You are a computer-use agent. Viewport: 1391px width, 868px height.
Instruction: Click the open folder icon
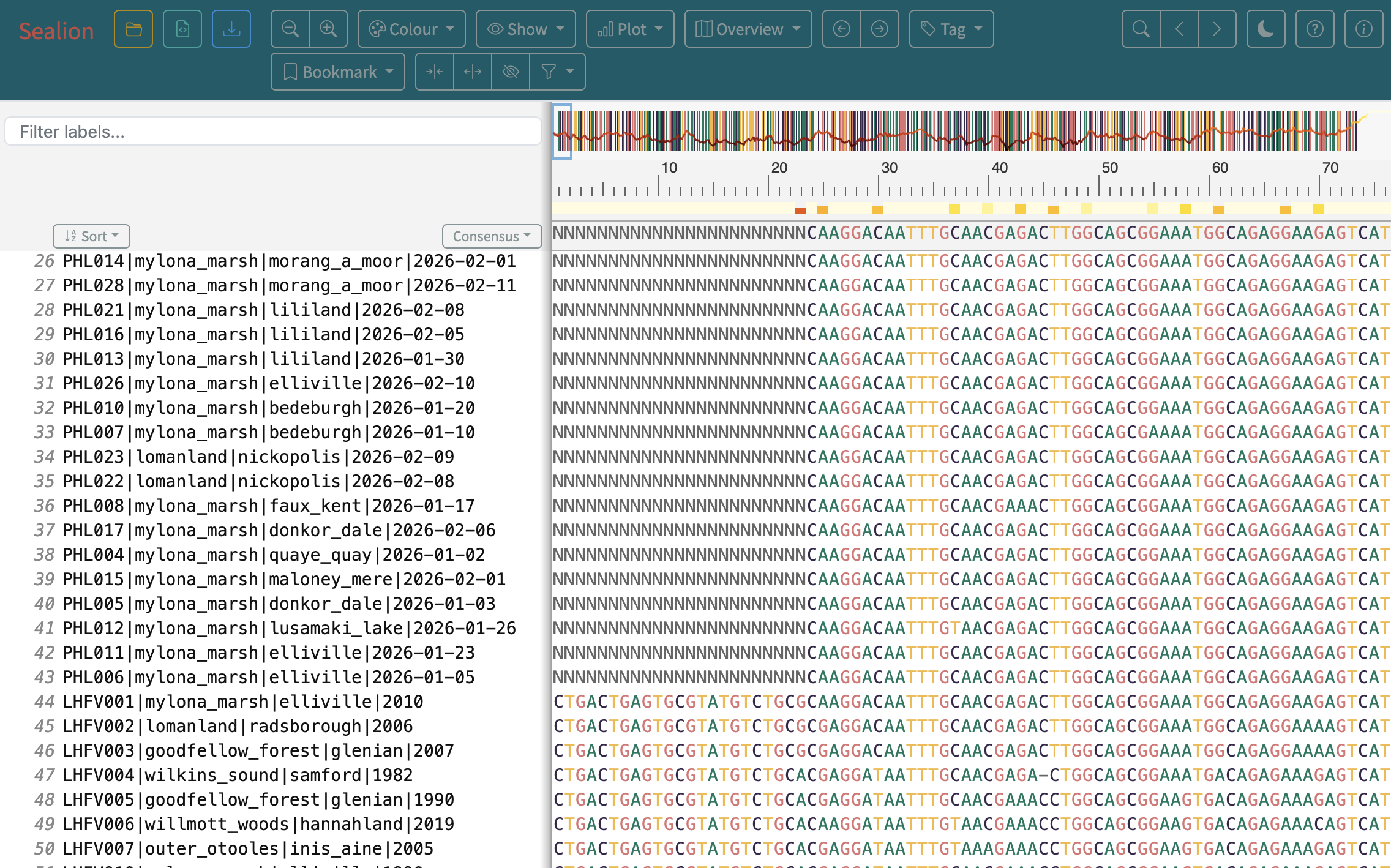[133, 29]
